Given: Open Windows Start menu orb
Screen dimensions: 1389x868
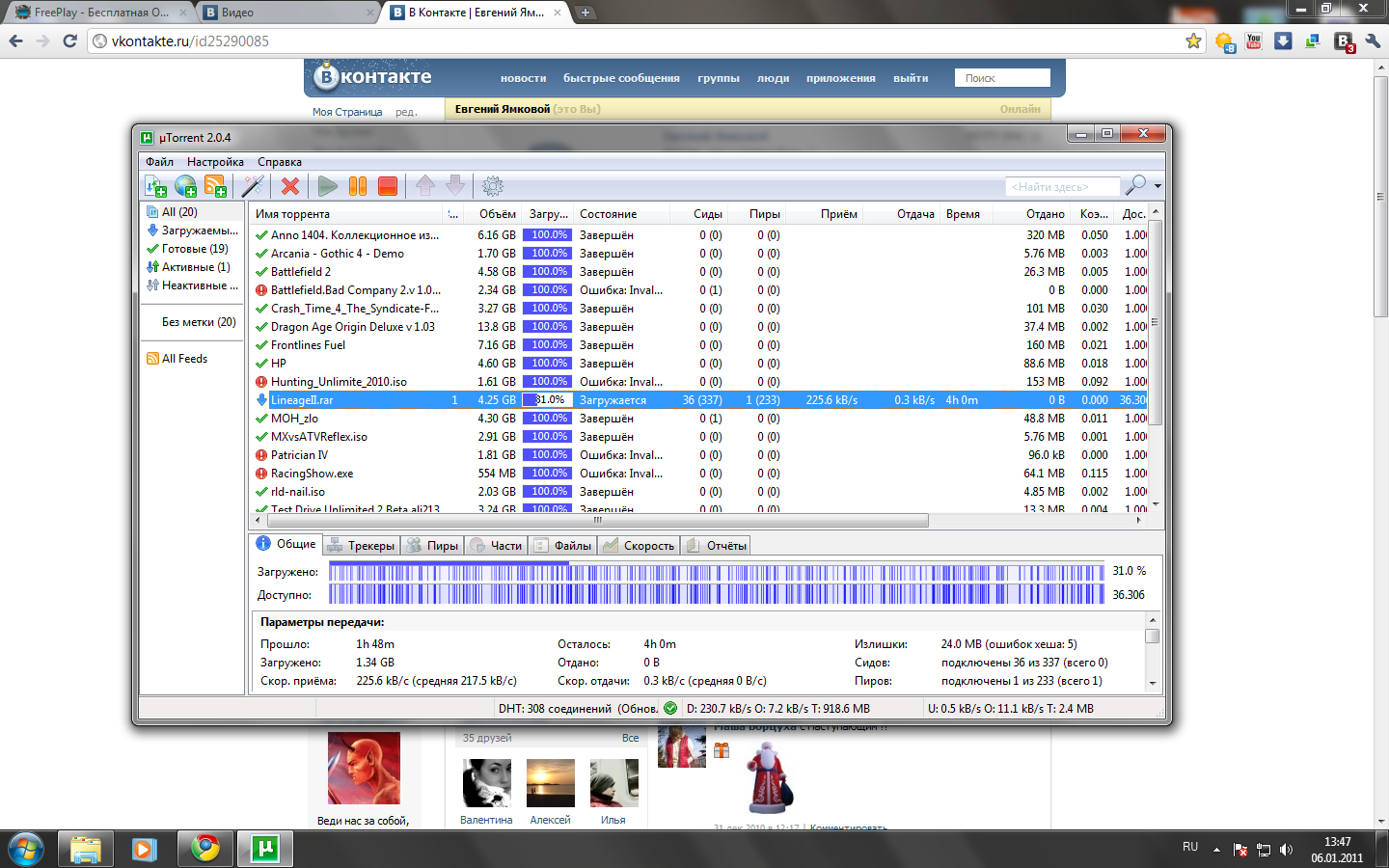Looking at the screenshot, I should pos(25,849).
